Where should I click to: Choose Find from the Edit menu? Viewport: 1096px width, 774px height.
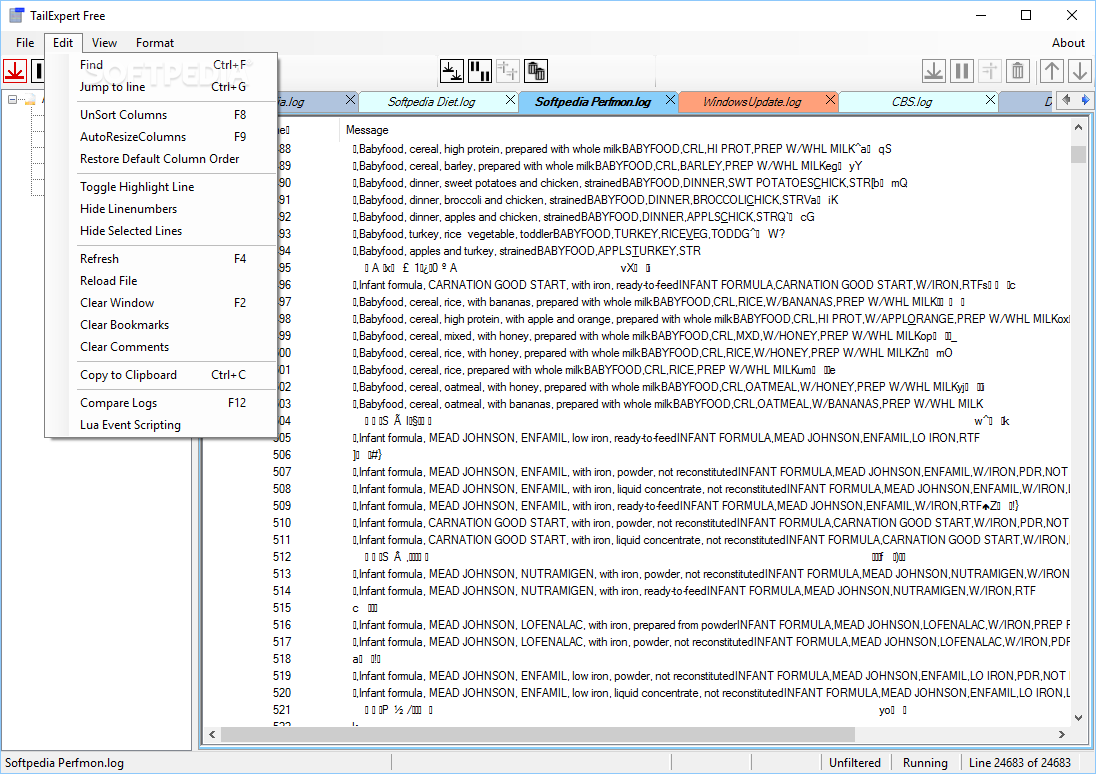pos(162,64)
